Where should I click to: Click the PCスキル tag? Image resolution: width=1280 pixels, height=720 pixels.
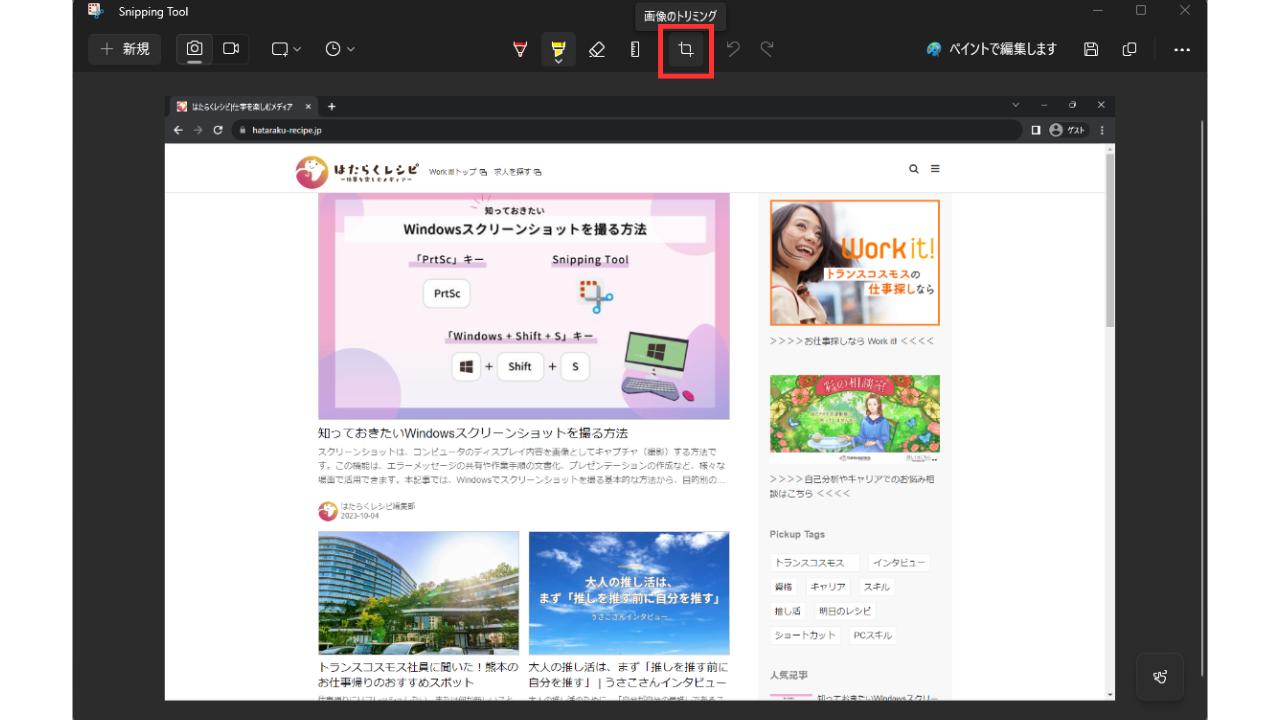(x=872, y=635)
